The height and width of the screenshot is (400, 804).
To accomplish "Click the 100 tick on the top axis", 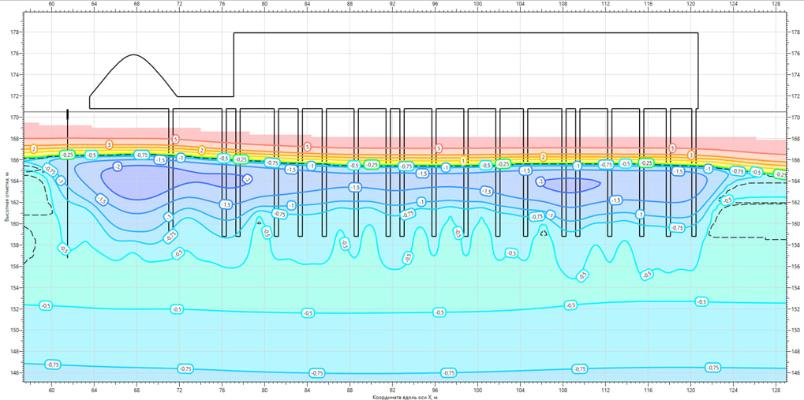I will coord(478,7).
